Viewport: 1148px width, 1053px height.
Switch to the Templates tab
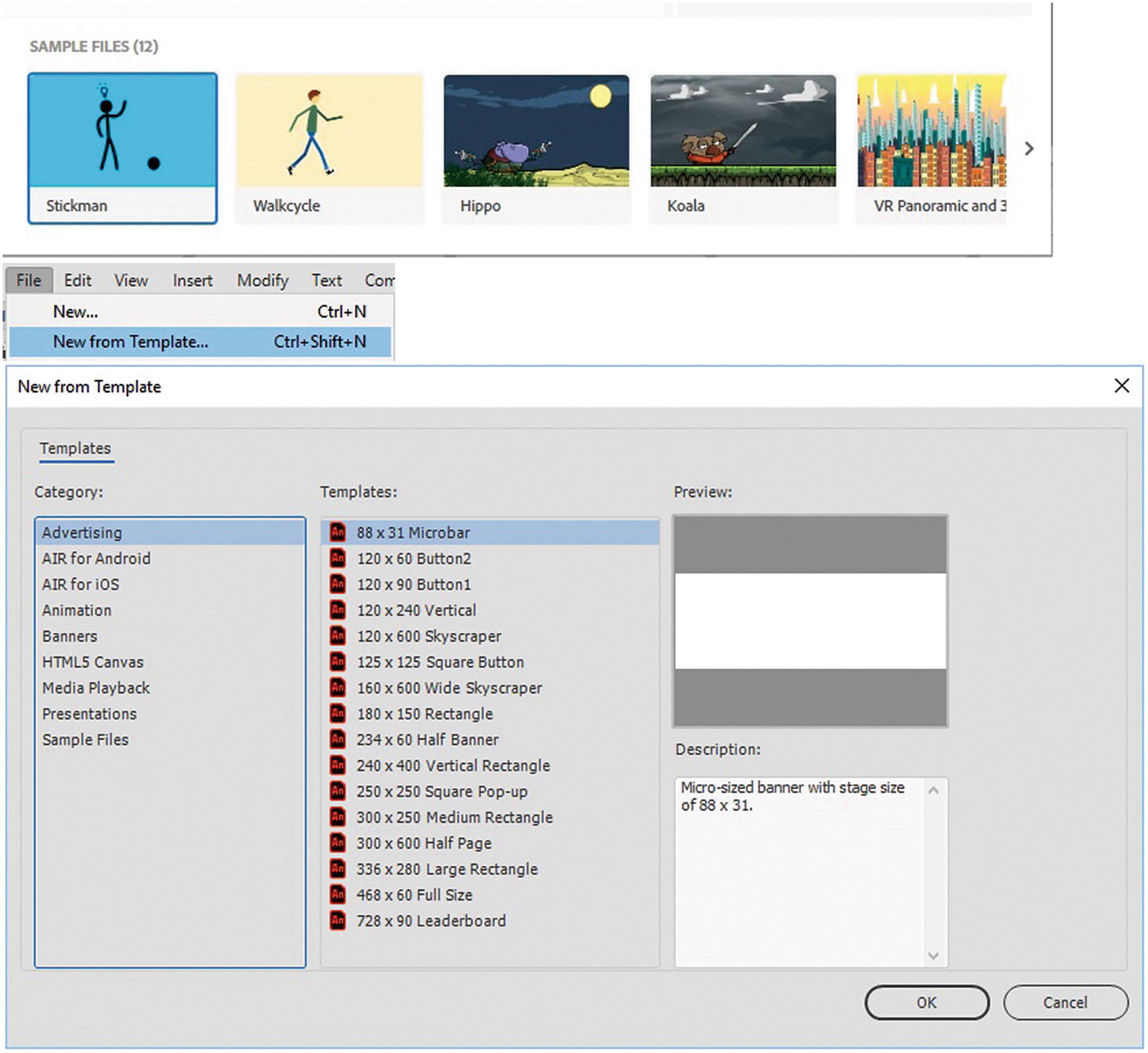tap(75, 449)
